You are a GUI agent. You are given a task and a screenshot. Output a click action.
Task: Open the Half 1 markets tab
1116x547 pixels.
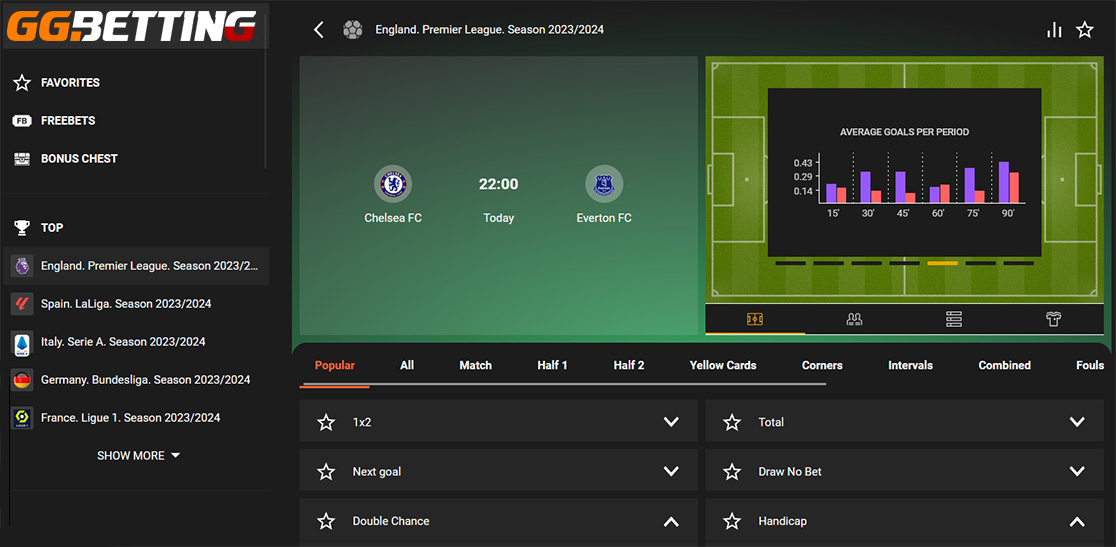(552, 366)
